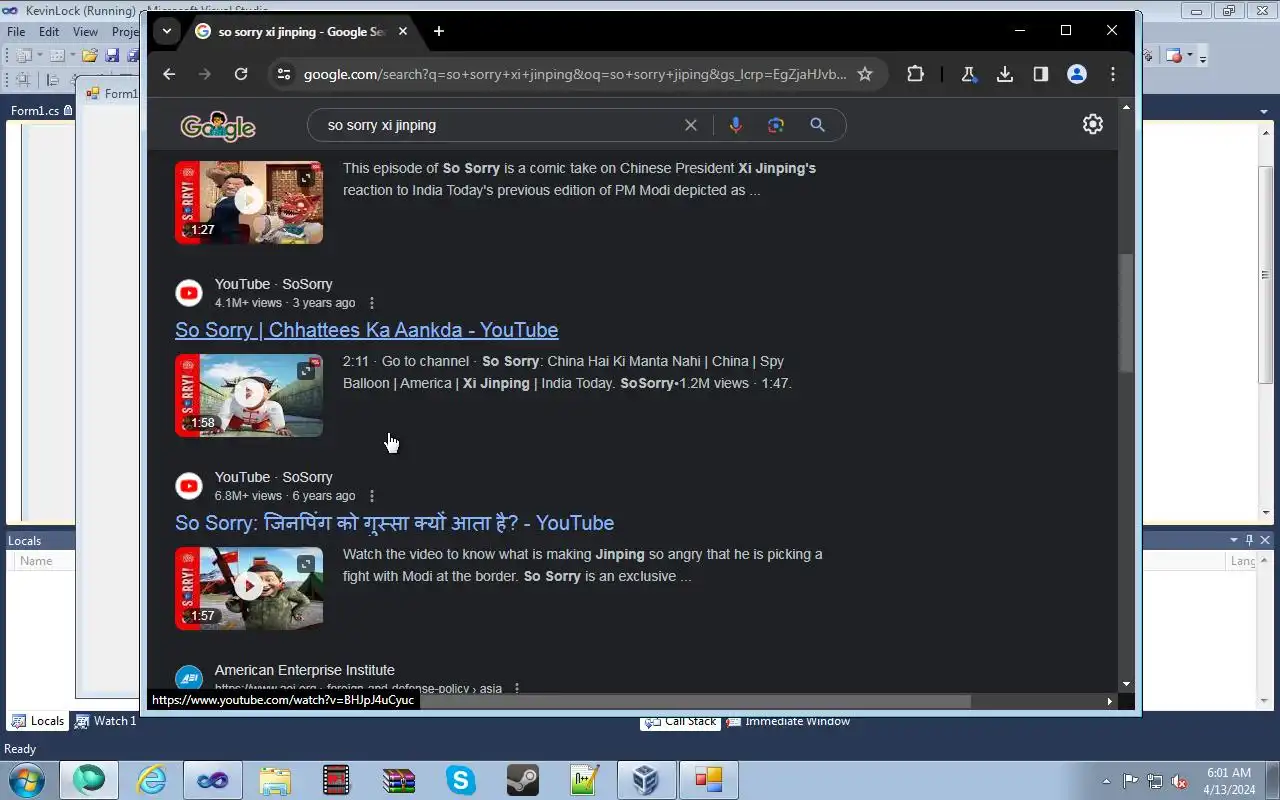Image resolution: width=1280 pixels, height=800 pixels.
Task: Open options for American Enterprise Institute result
Action: pos(517,689)
